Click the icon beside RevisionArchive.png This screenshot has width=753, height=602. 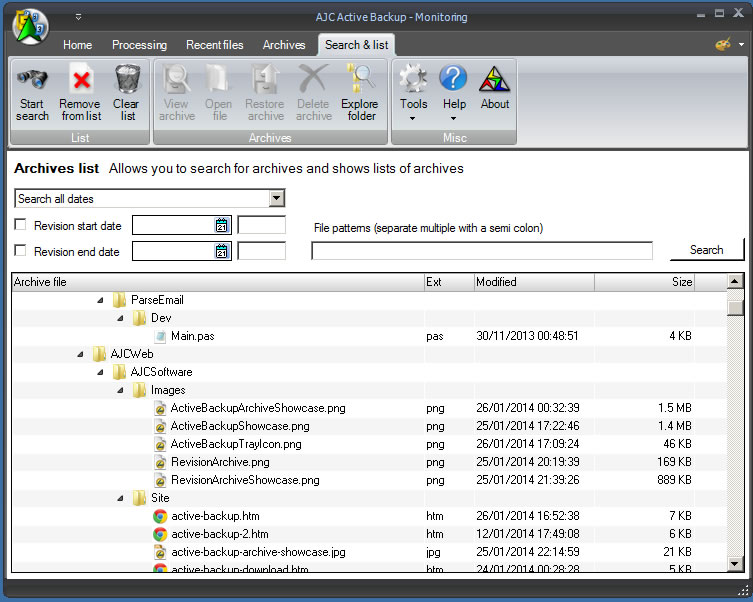point(160,462)
